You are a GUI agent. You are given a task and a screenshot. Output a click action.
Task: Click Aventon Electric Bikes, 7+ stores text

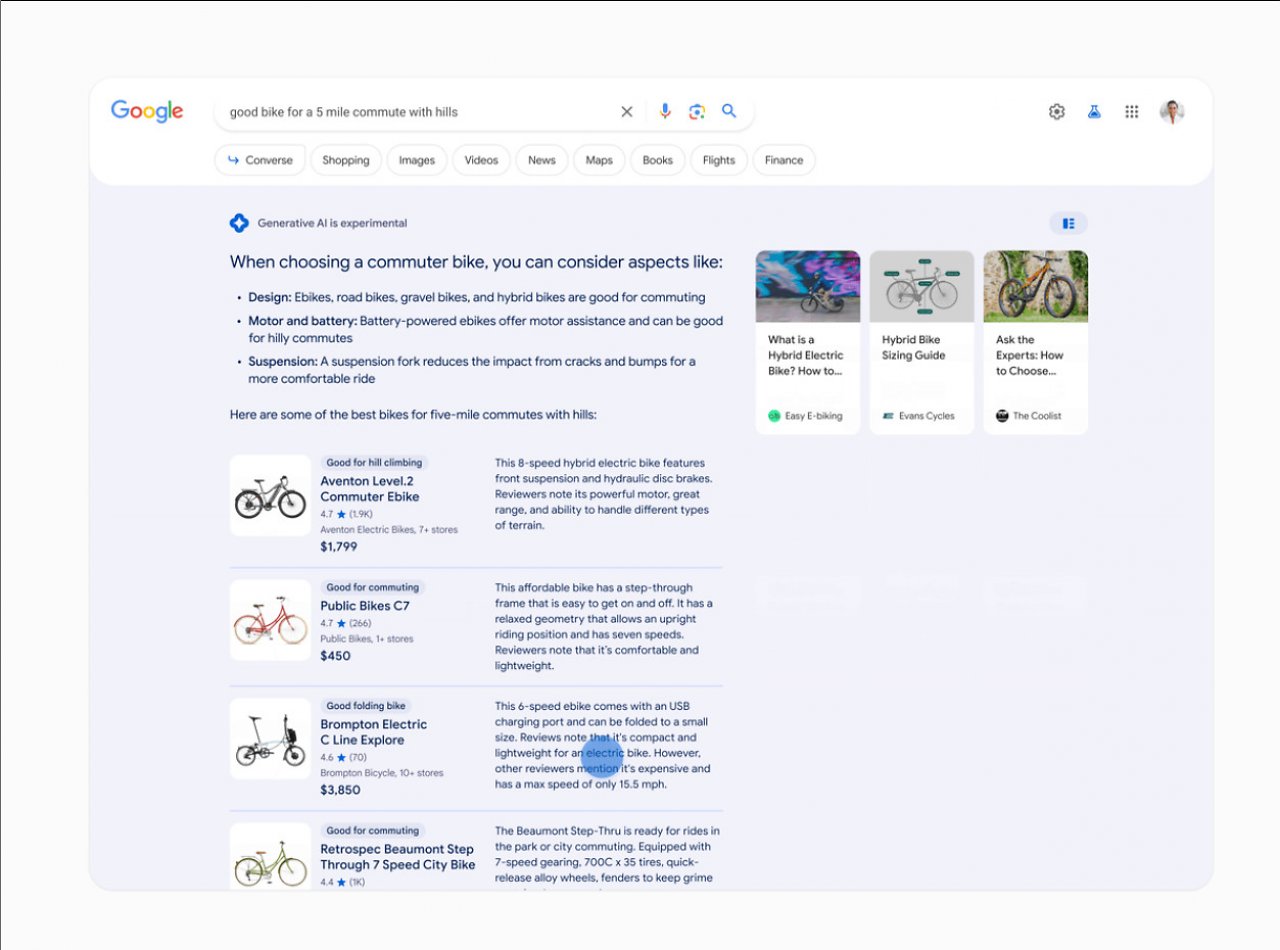pos(389,530)
